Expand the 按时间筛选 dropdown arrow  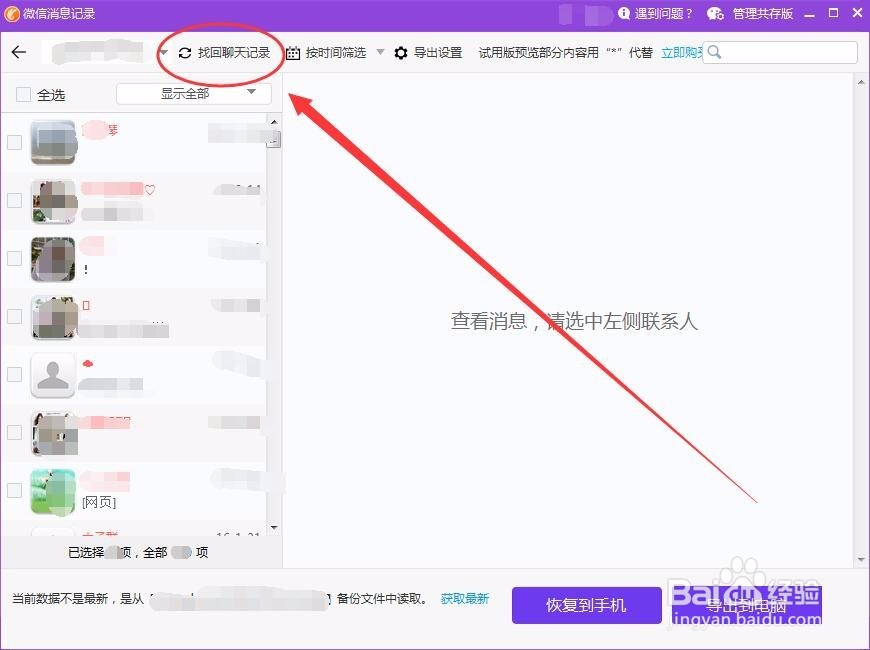pyautogui.click(x=380, y=52)
